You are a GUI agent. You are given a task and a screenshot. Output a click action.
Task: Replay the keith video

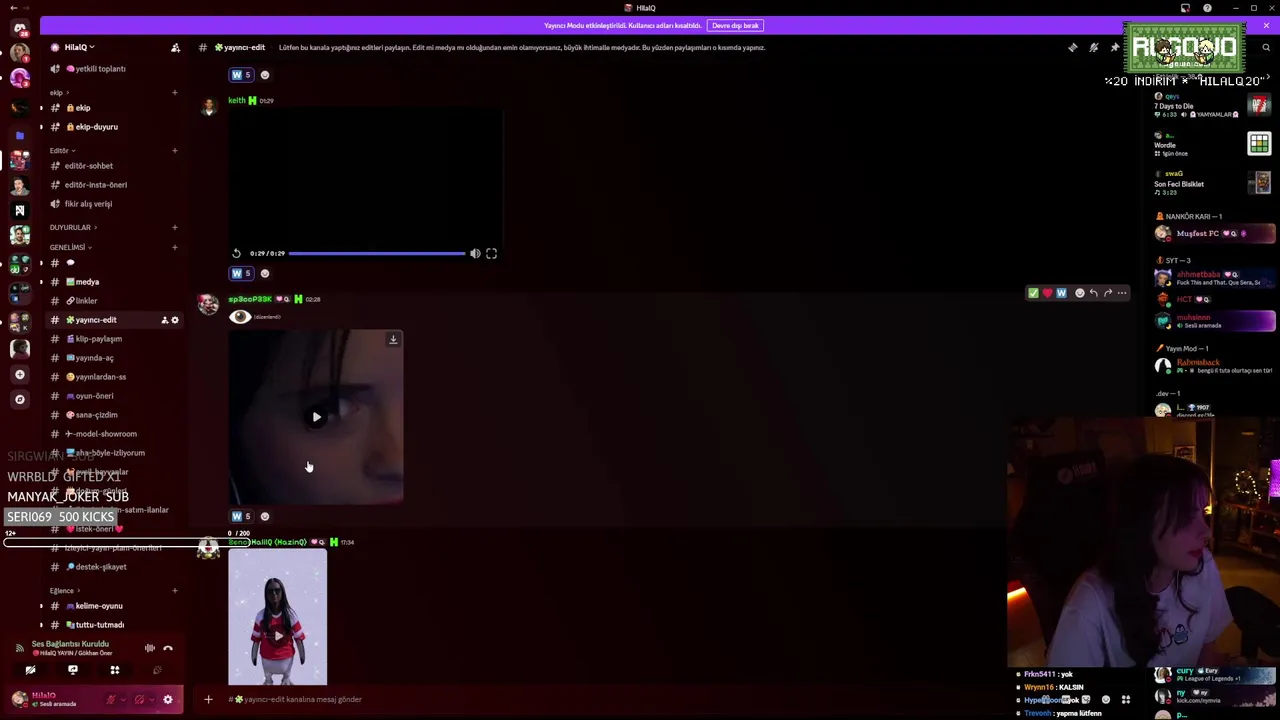point(236,254)
